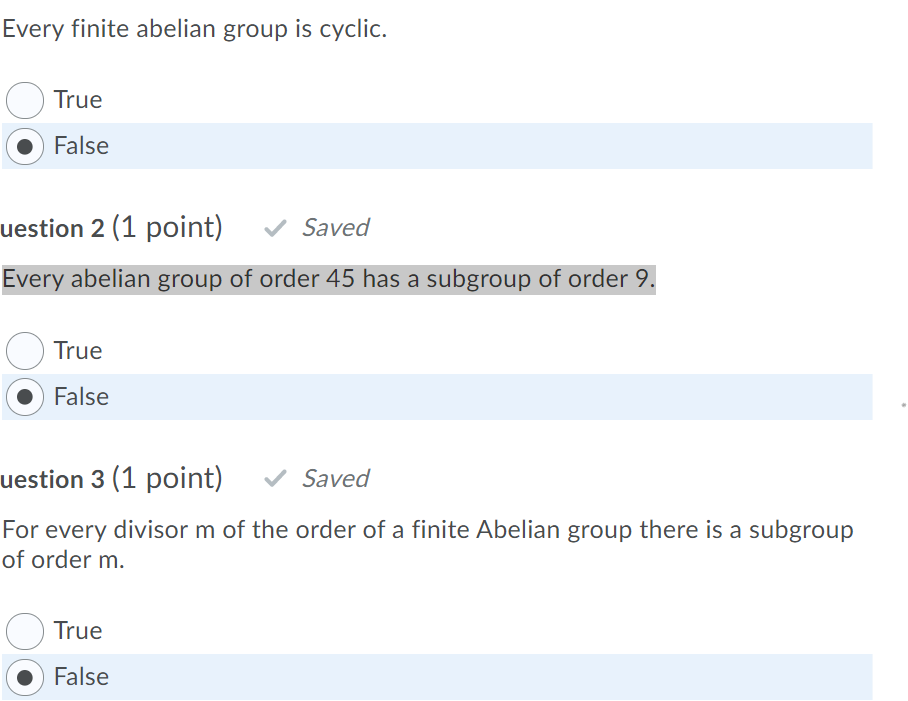Select False for the divisor m question
Screen dimensions: 908x701
click(x=23, y=677)
